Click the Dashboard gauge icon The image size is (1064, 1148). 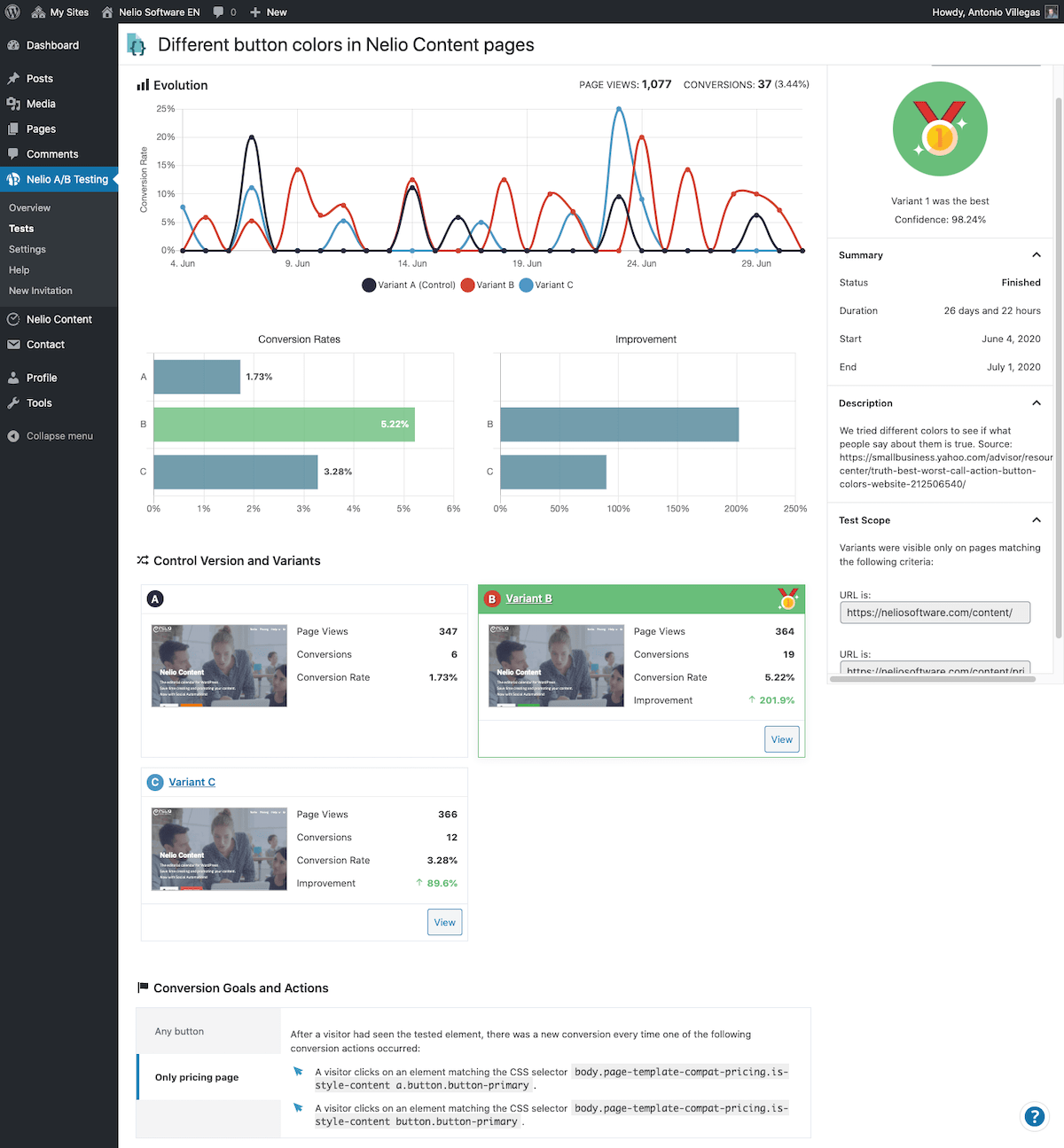click(13, 45)
